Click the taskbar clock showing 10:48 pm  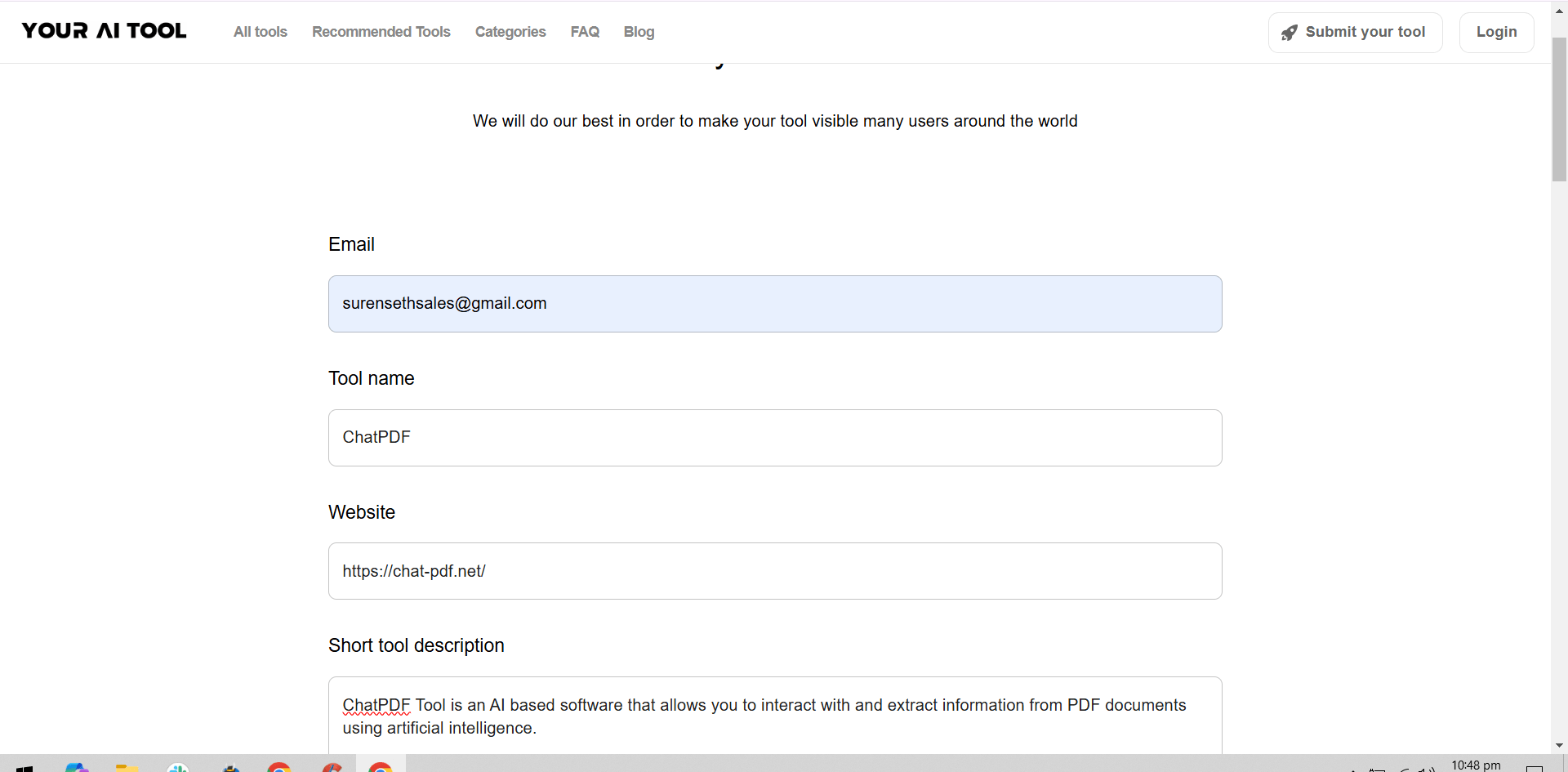[x=1476, y=765]
